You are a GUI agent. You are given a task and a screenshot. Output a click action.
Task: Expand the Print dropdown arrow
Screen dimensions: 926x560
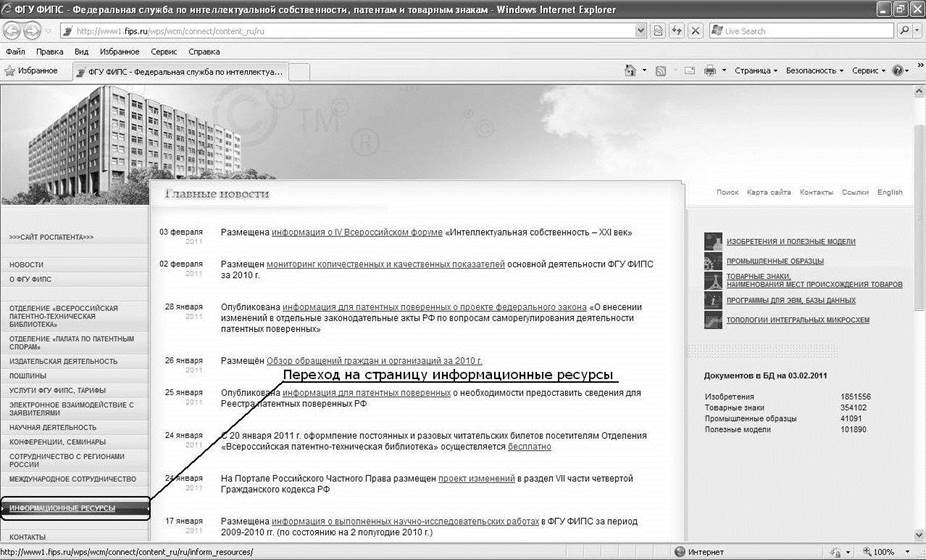(723, 71)
